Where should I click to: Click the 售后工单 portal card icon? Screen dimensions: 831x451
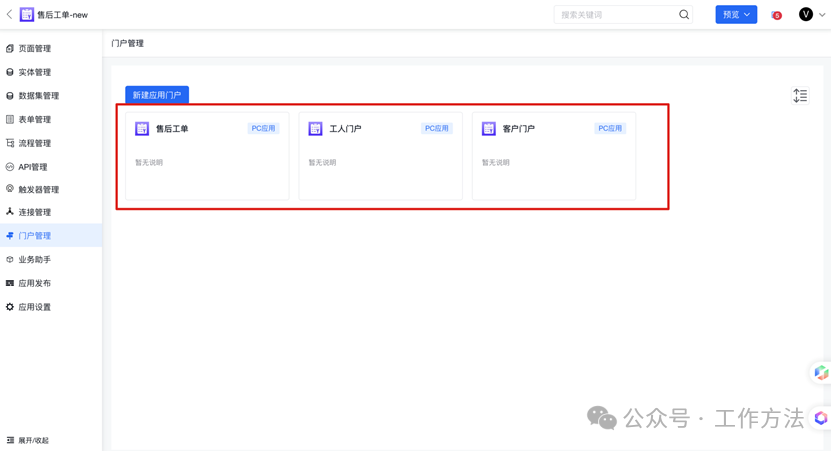tap(142, 129)
